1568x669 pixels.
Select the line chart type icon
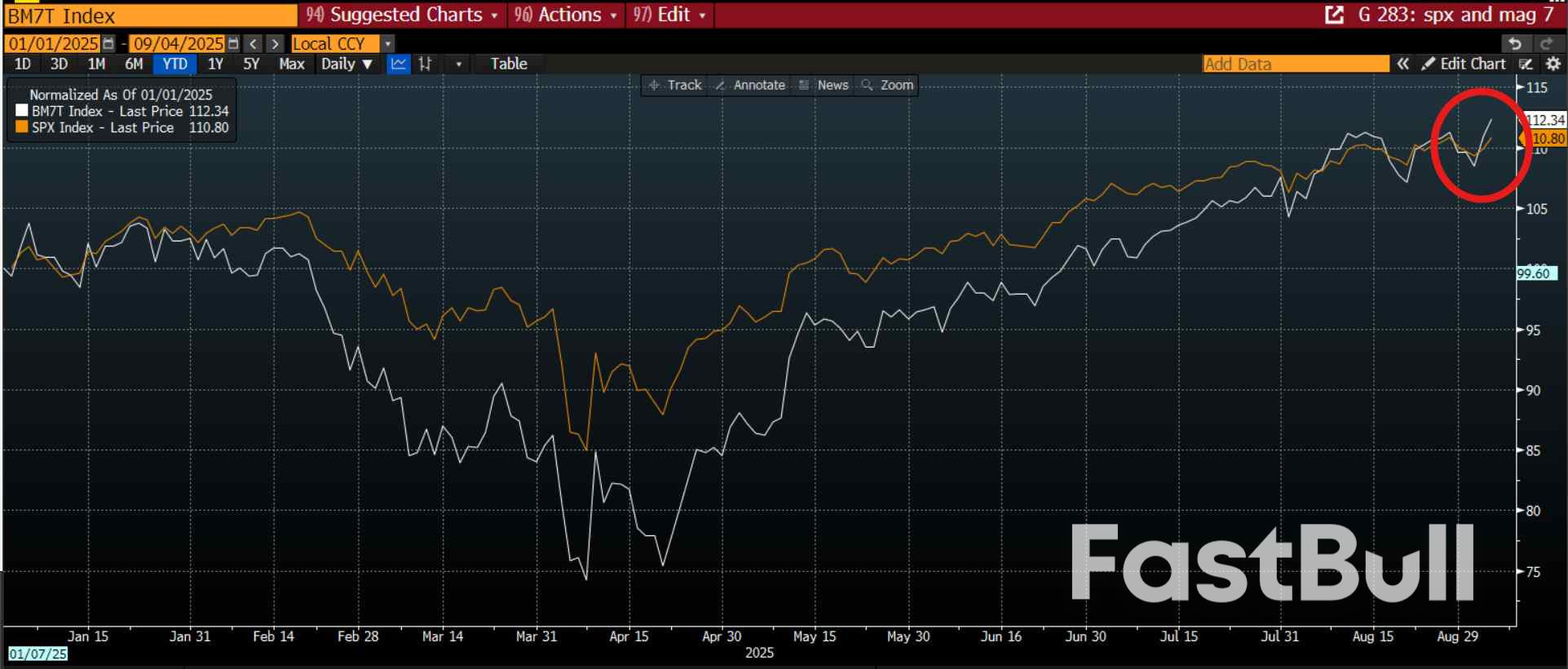click(399, 64)
